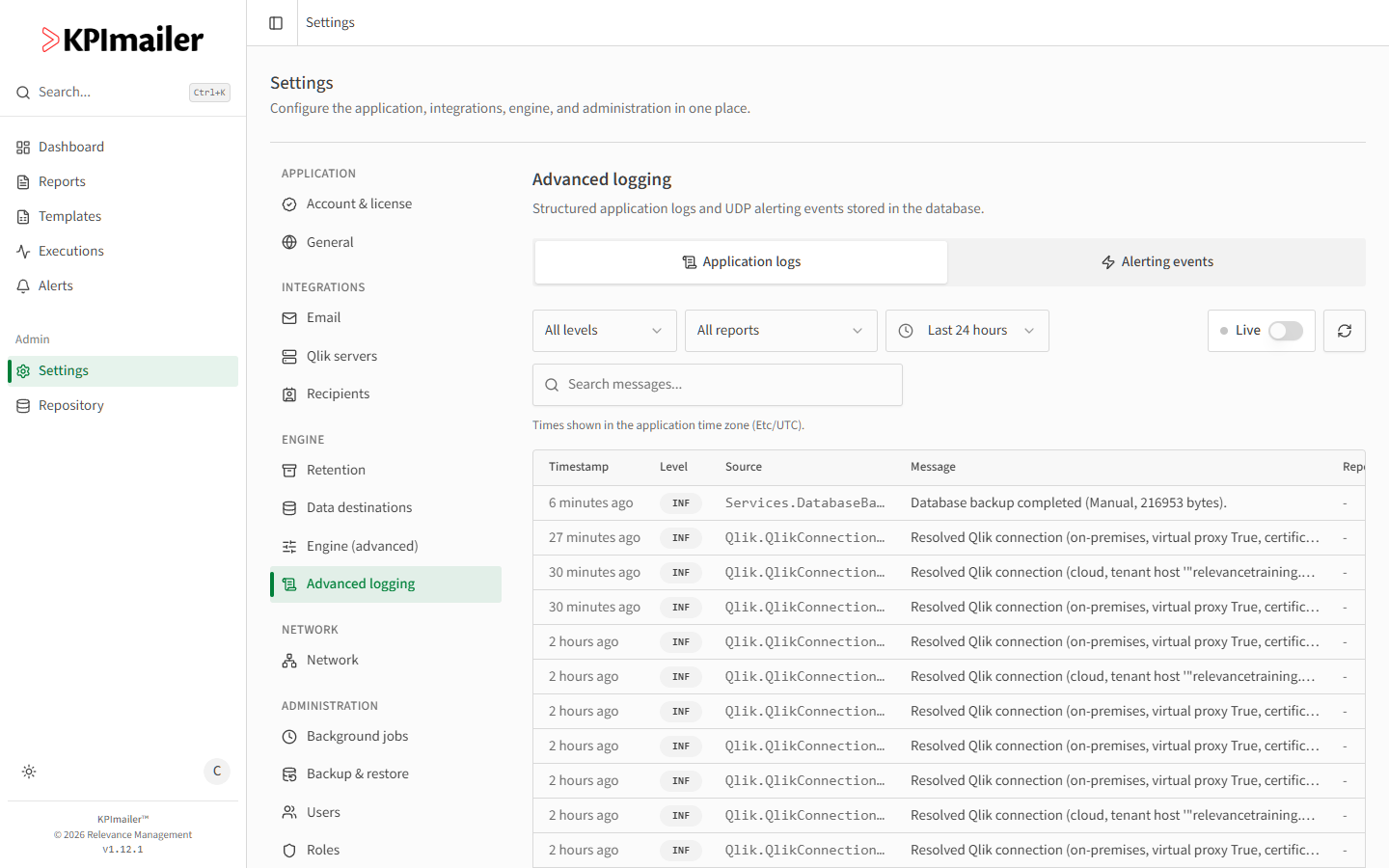Open Templates in the sidebar

point(123,216)
